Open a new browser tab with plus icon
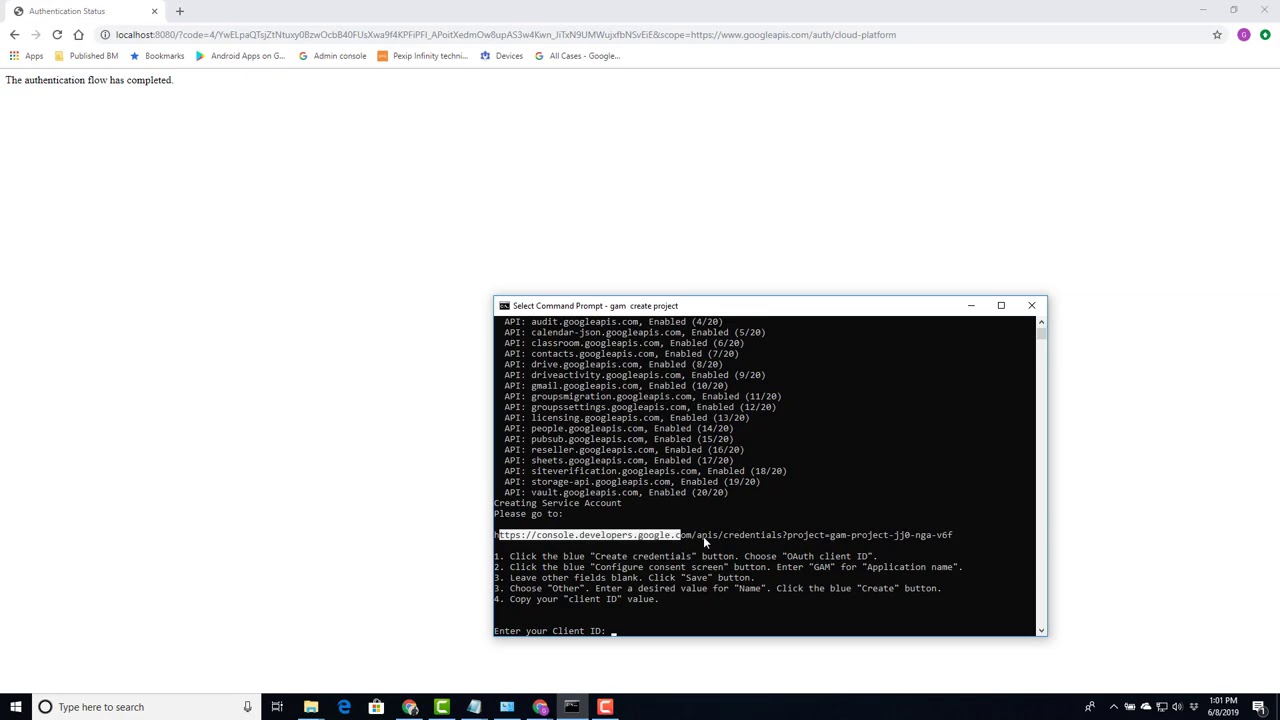1280x720 pixels. pos(180,11)
